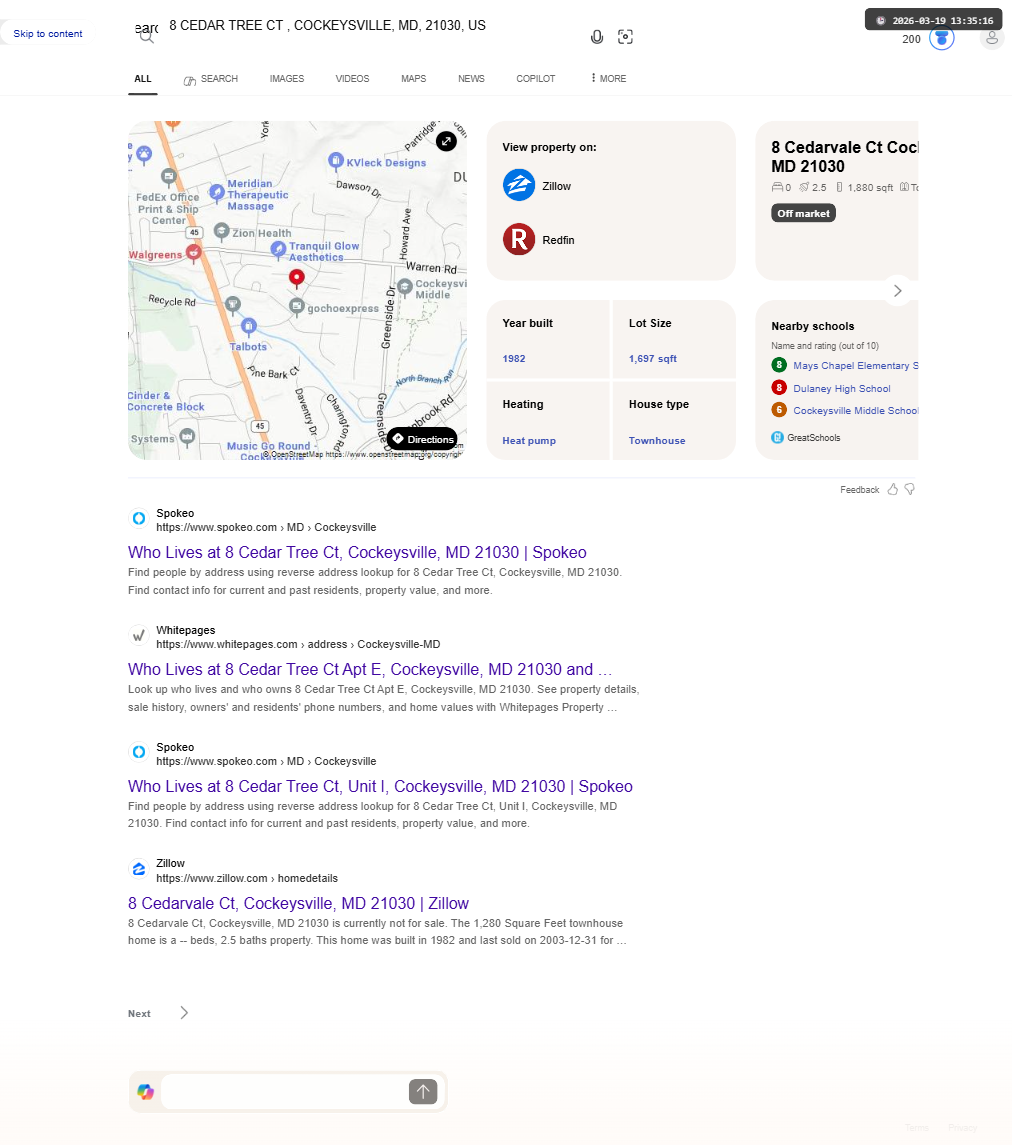Open the rewards medal icon
This screenshot has height=1145, width=1012.
[942, 38]
